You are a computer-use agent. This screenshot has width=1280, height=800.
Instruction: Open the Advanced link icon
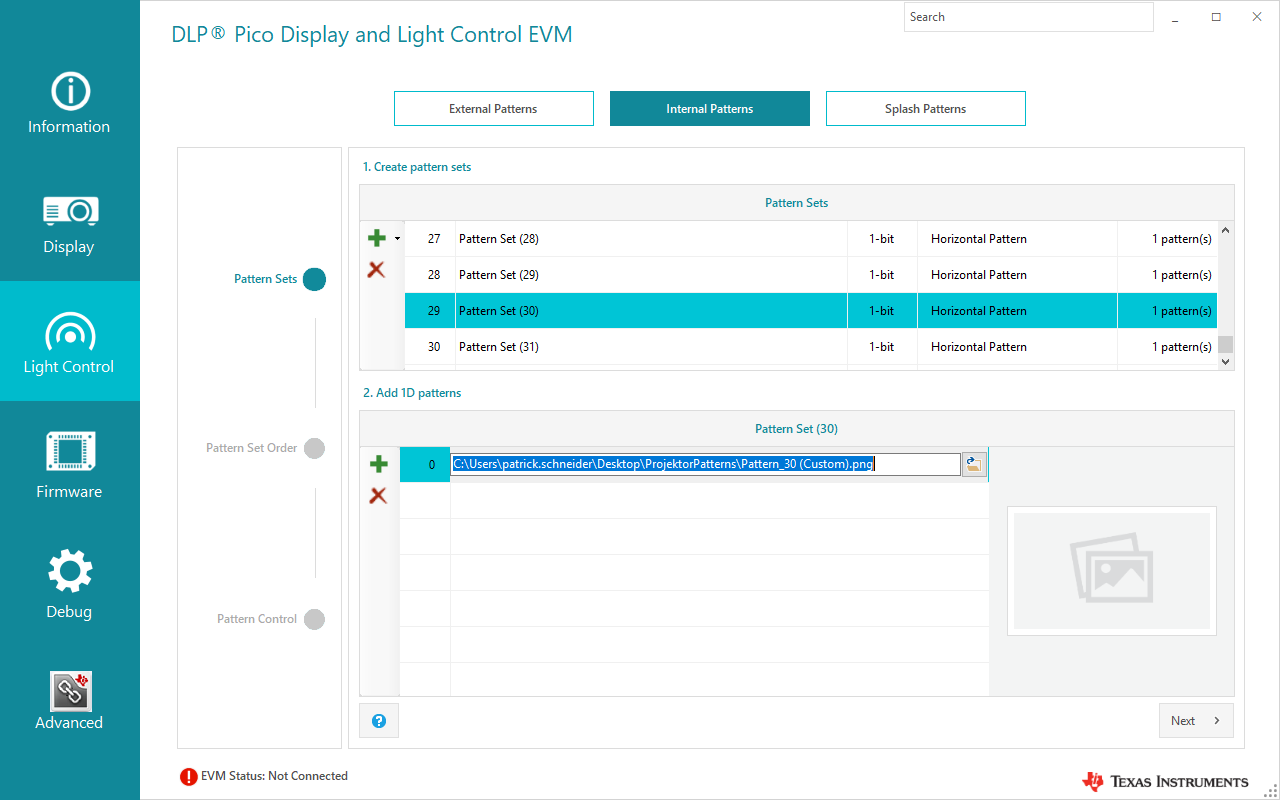click(70, 692)
